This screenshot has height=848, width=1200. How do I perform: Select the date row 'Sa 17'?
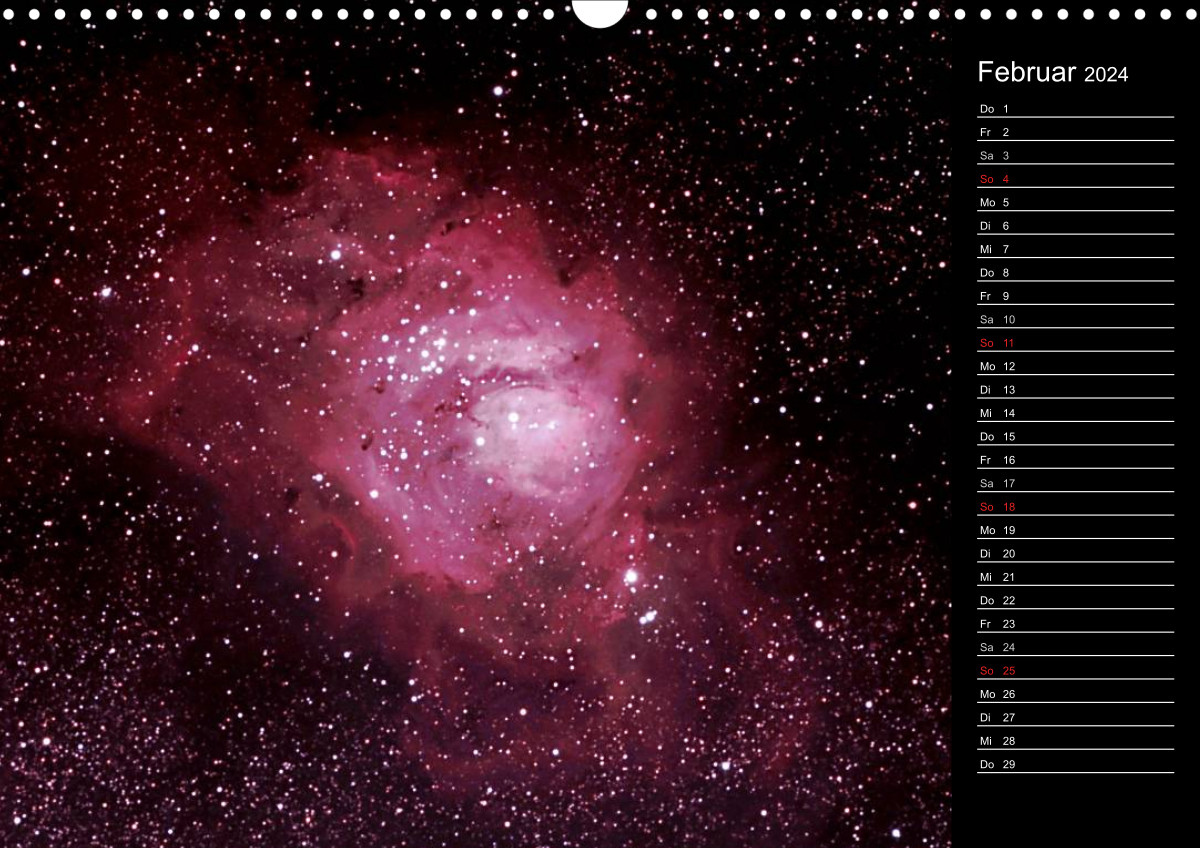click(1075, 481)
